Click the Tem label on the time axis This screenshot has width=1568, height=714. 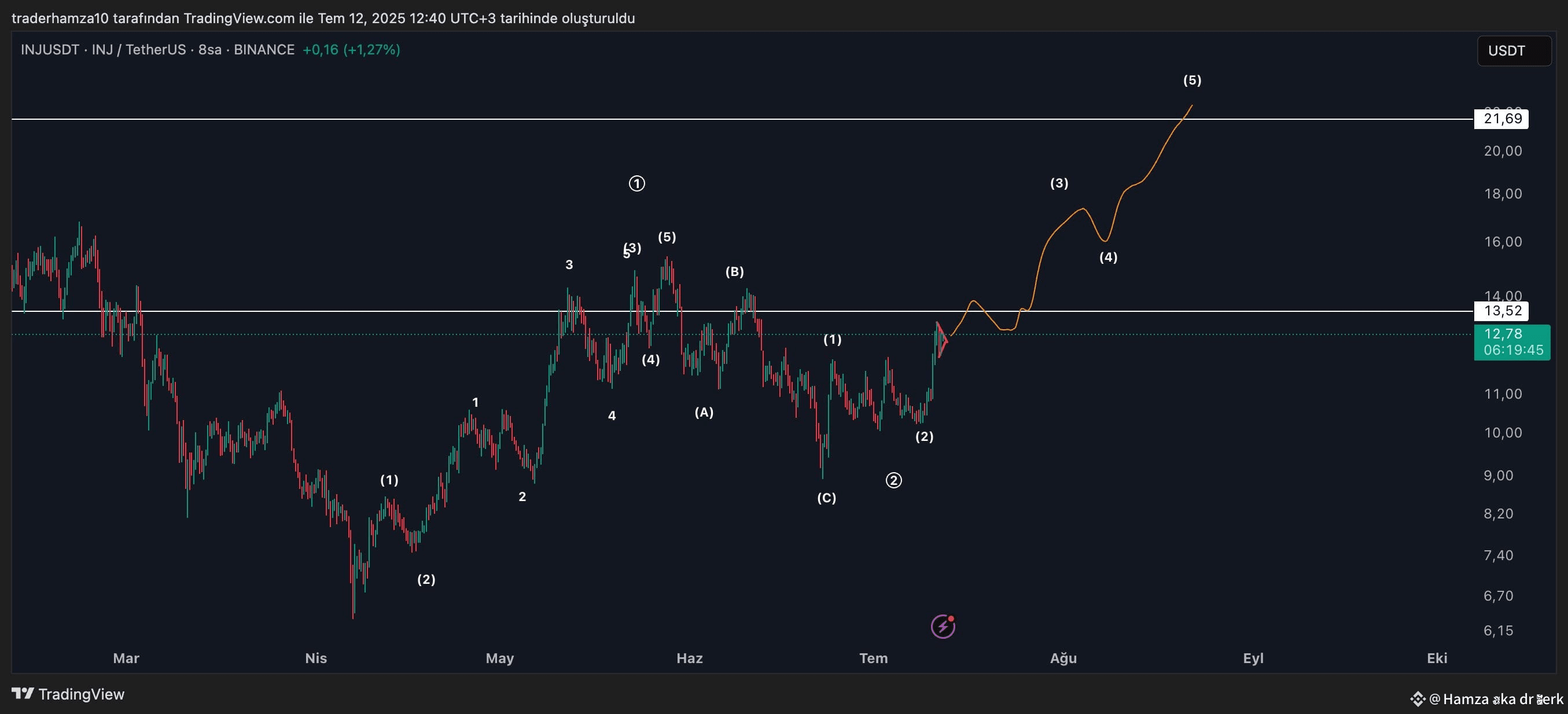tap(874, 658)
